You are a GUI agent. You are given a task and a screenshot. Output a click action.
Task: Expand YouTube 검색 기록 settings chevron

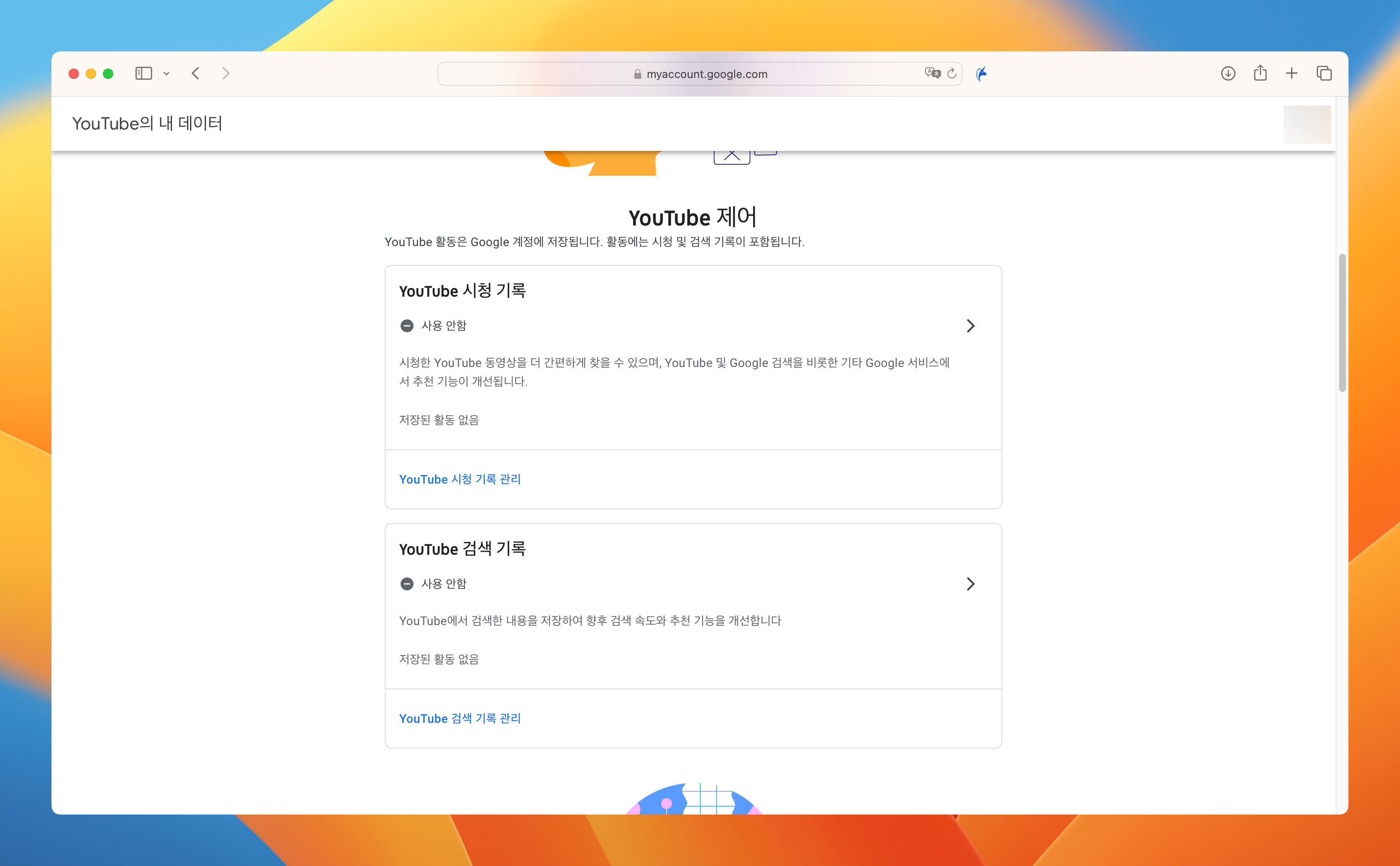click(x=970, y=583)
